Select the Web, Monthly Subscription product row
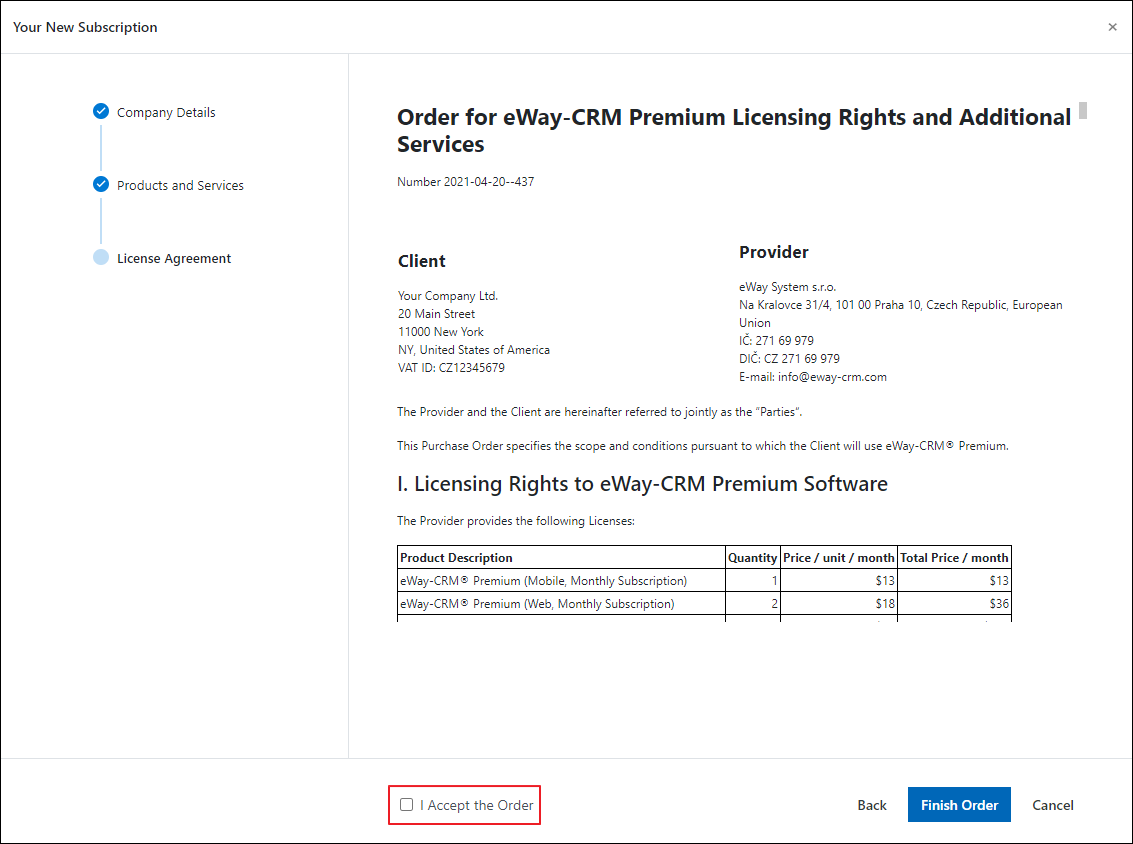Viewport: 1133px width, 844px height. click(704, 603)
